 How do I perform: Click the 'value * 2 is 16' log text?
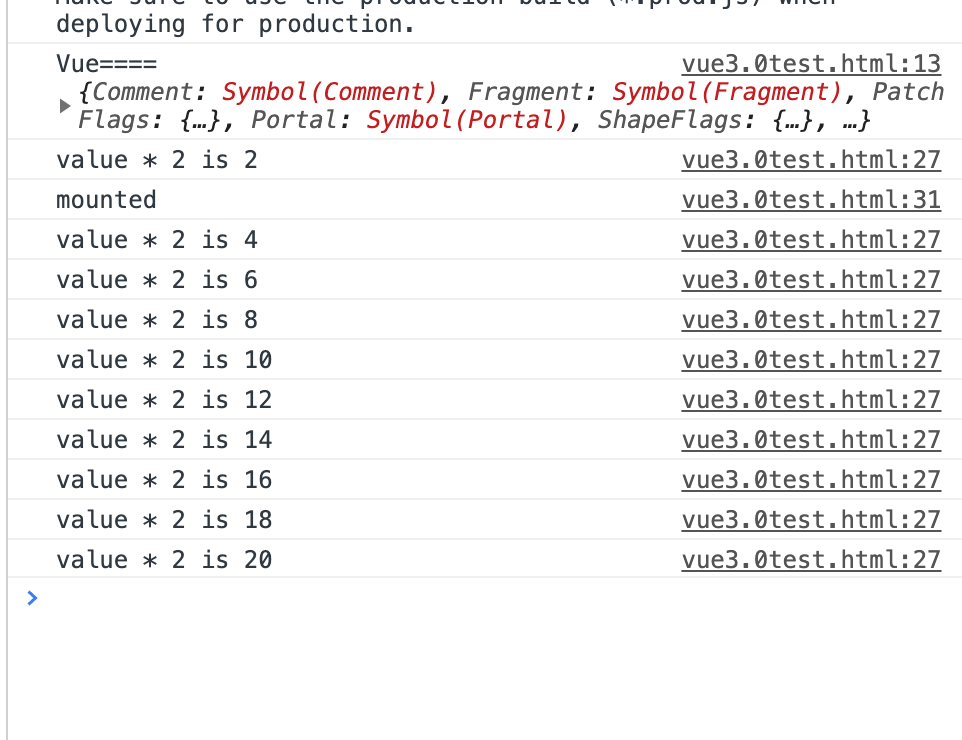pos(164,480)
